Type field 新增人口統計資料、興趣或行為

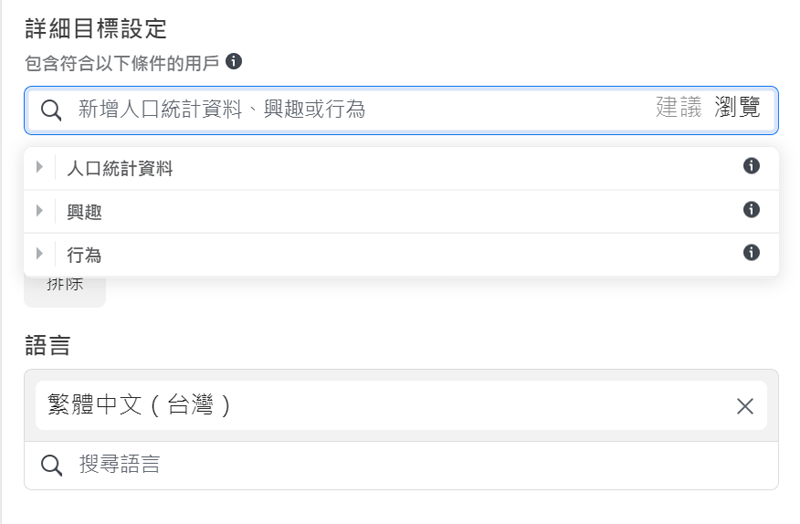pos(350,109)
